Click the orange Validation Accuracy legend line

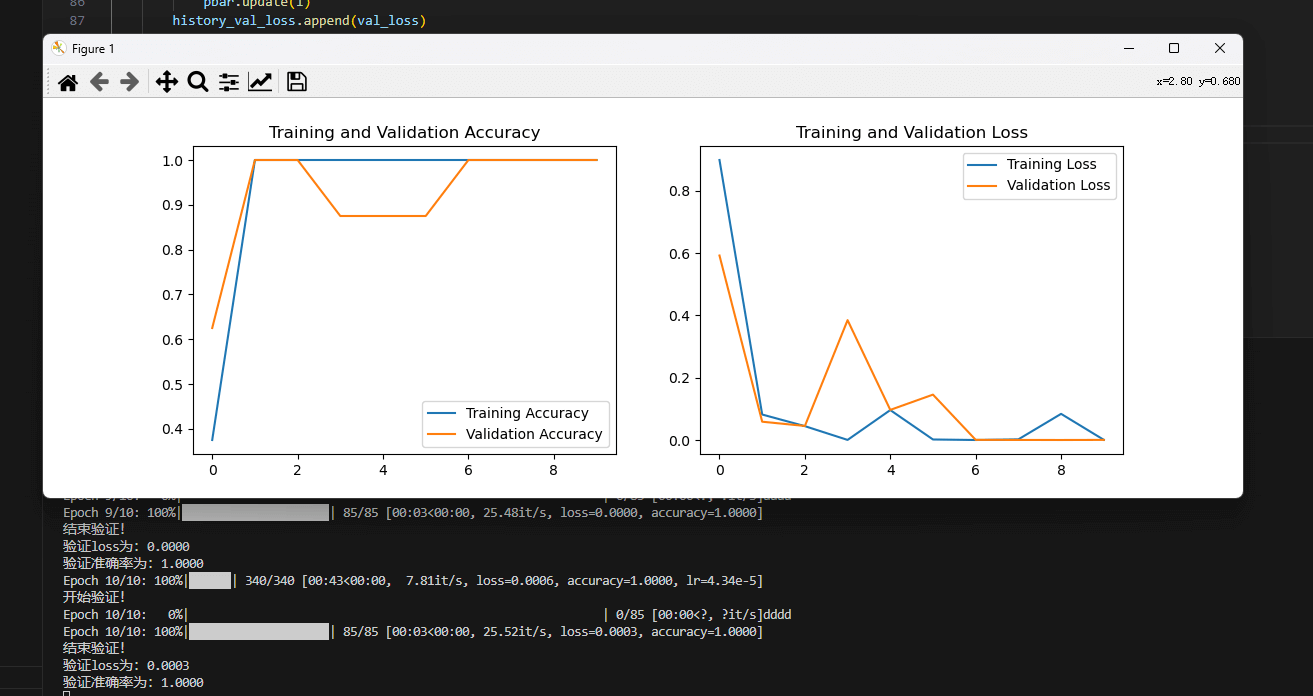pyautogui.click(x=441, y=434)
